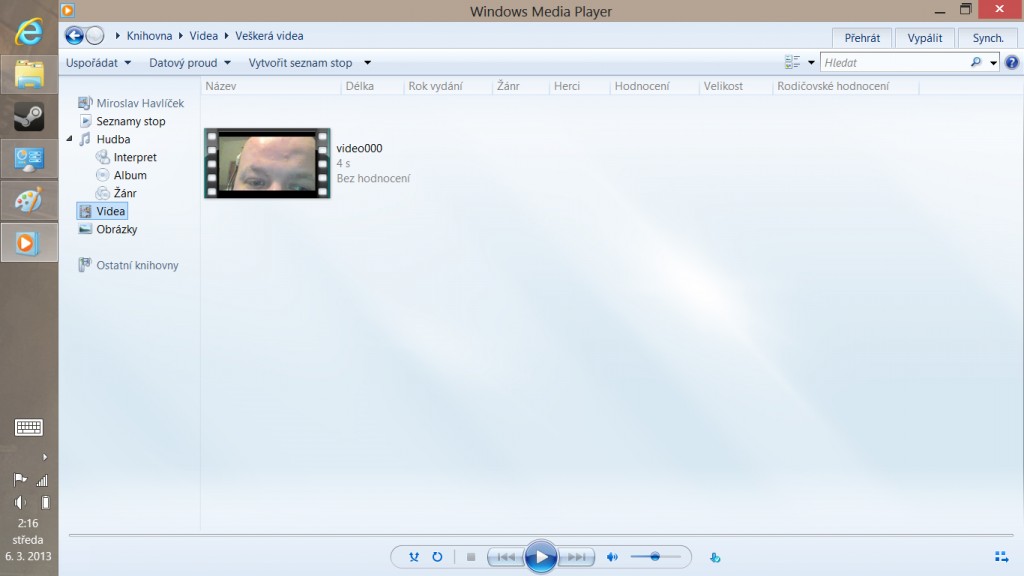Sort by the Žánr column header
Image resolution: width=1024 pixels, height=576 pixels.
click(520, 86)
